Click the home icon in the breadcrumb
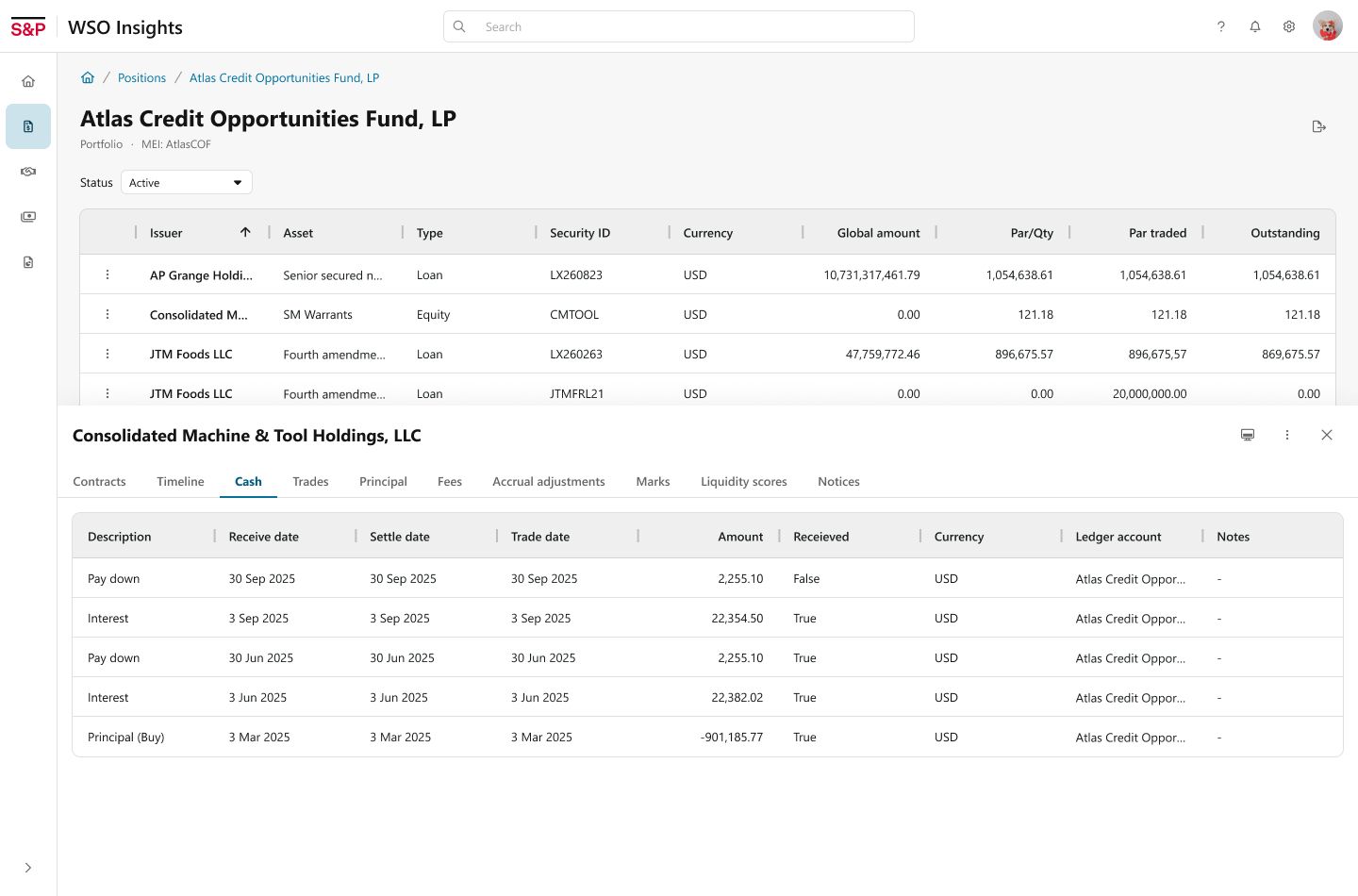1358x896 pixels. click(x=88, y=77)
